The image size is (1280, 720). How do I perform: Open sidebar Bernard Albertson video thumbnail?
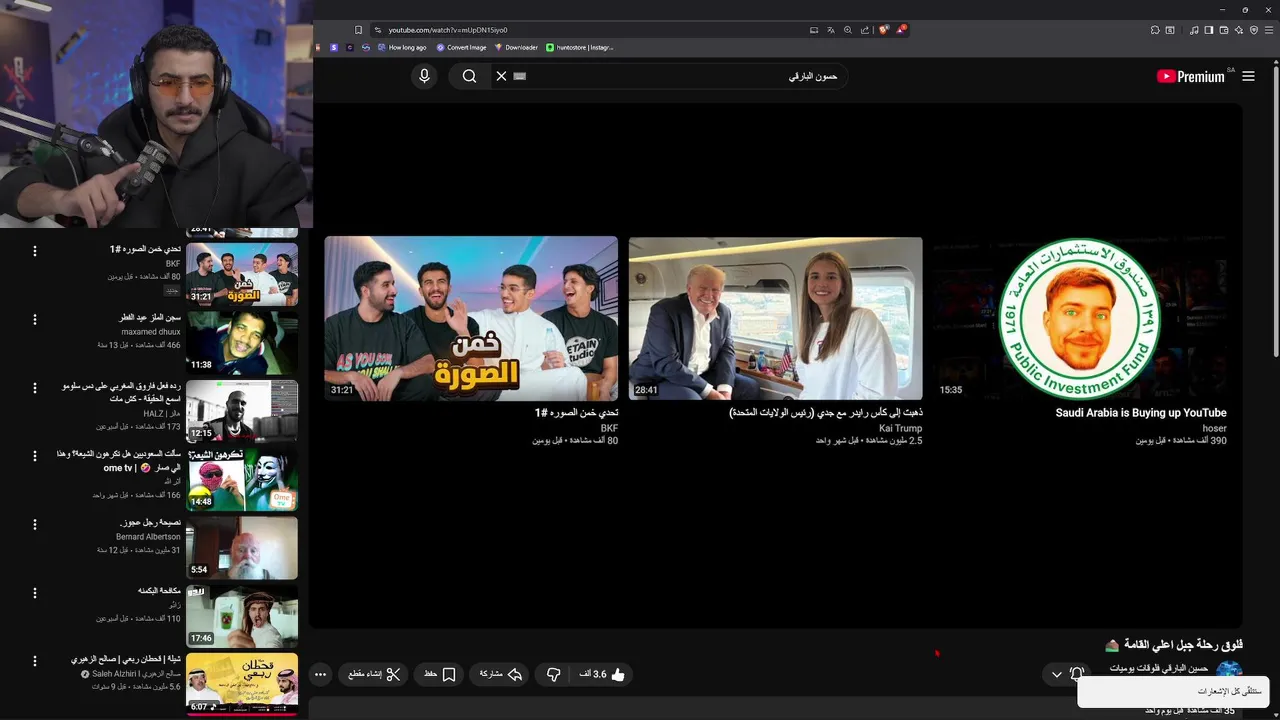(242, 547)
